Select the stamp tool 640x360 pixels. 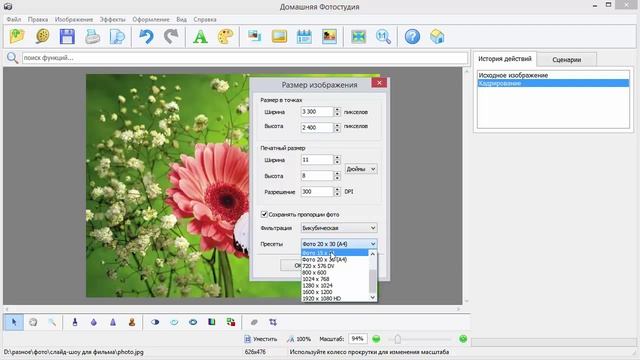pyautogui.click(x=132, y=322)
